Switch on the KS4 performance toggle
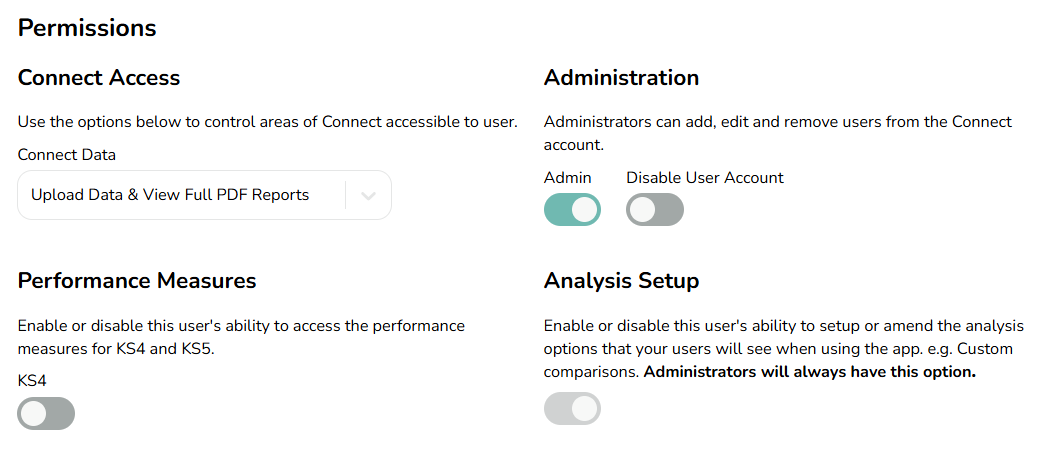Image resolution: width=1048 pixels, height=465 pixels. (x=46, y=414)
